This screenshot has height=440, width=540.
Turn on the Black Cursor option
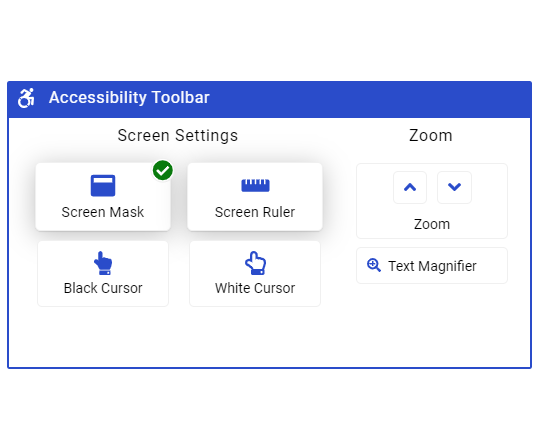[x=103, y=274]
